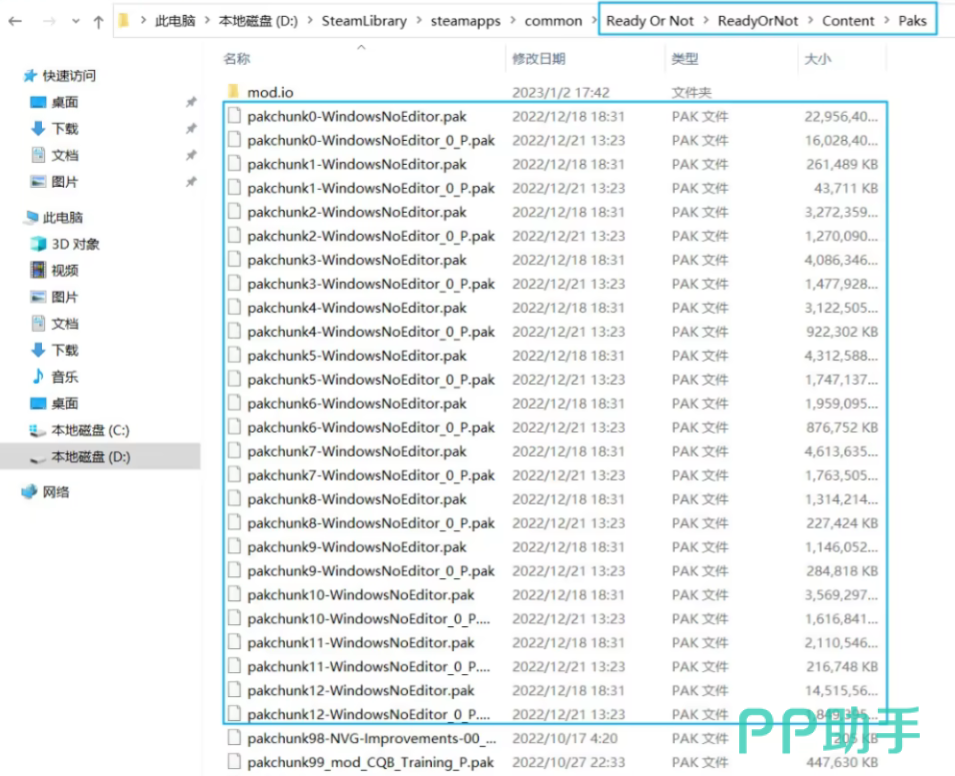Go back using the back arrow

click(15, 22)
